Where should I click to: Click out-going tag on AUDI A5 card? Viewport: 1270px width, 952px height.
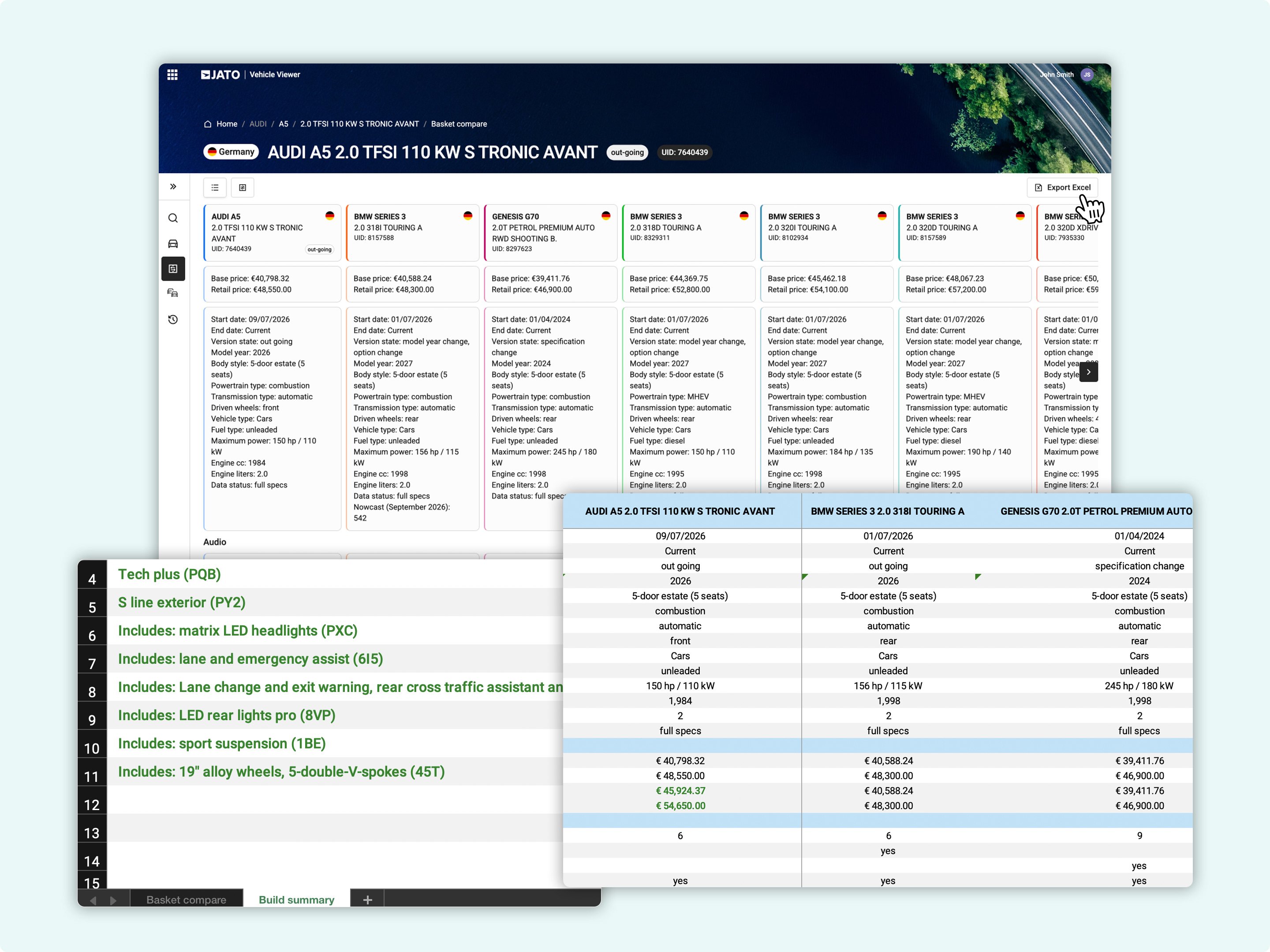point(319,249)
